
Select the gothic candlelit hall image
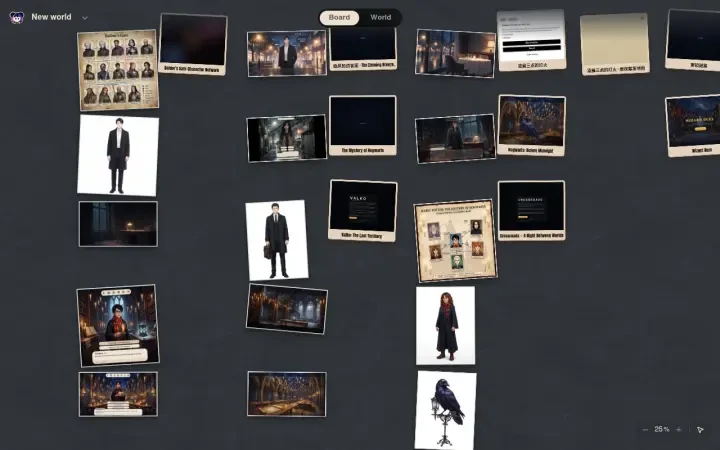pyautogui.click(x=287, y=309)
